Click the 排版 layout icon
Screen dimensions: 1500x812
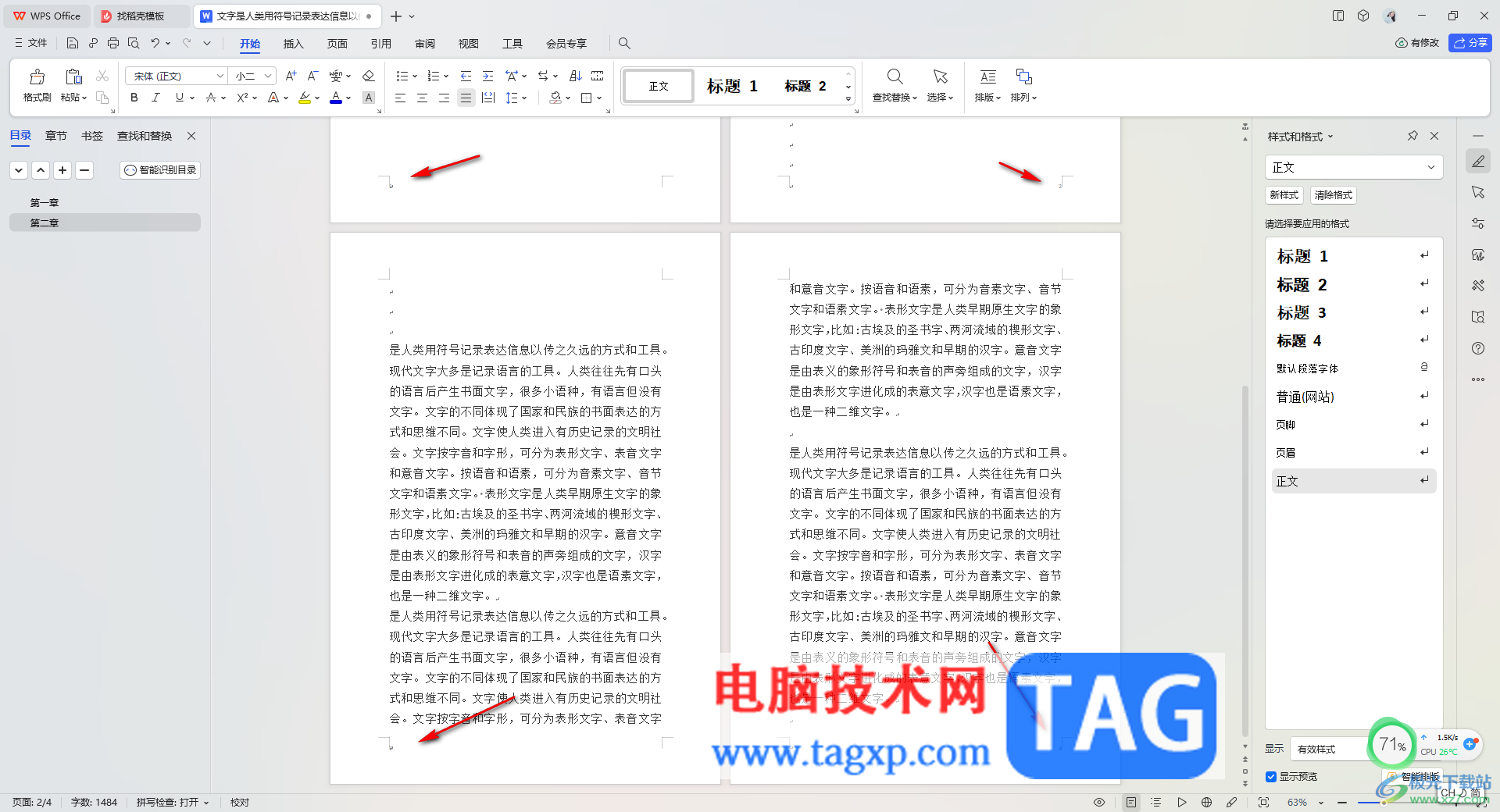987,85
